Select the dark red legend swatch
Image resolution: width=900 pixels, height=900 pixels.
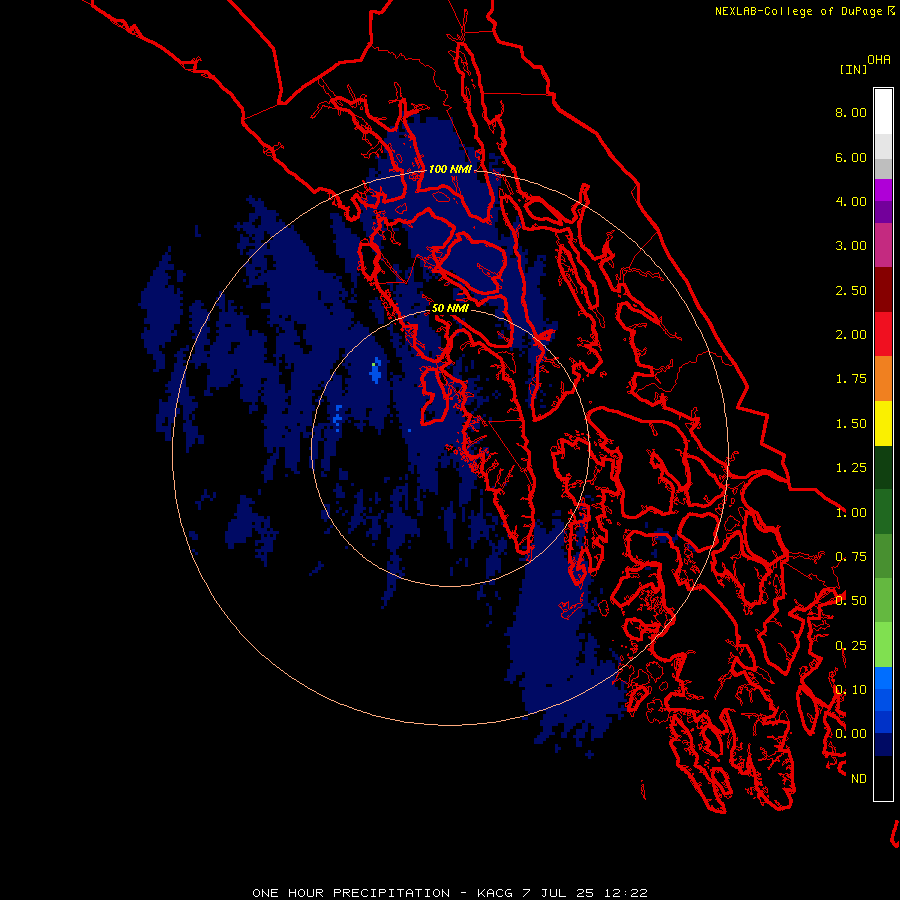coord(883,290)
